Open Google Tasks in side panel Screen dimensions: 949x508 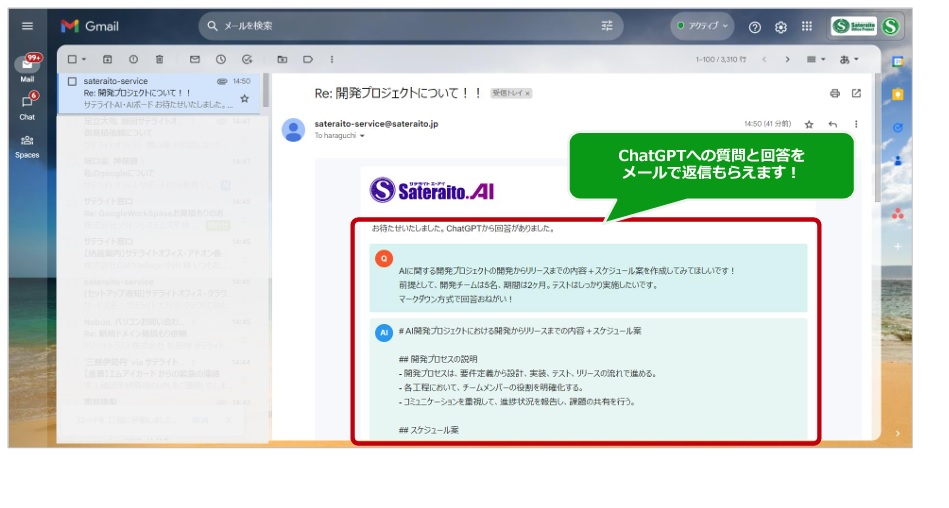(898, 127)
